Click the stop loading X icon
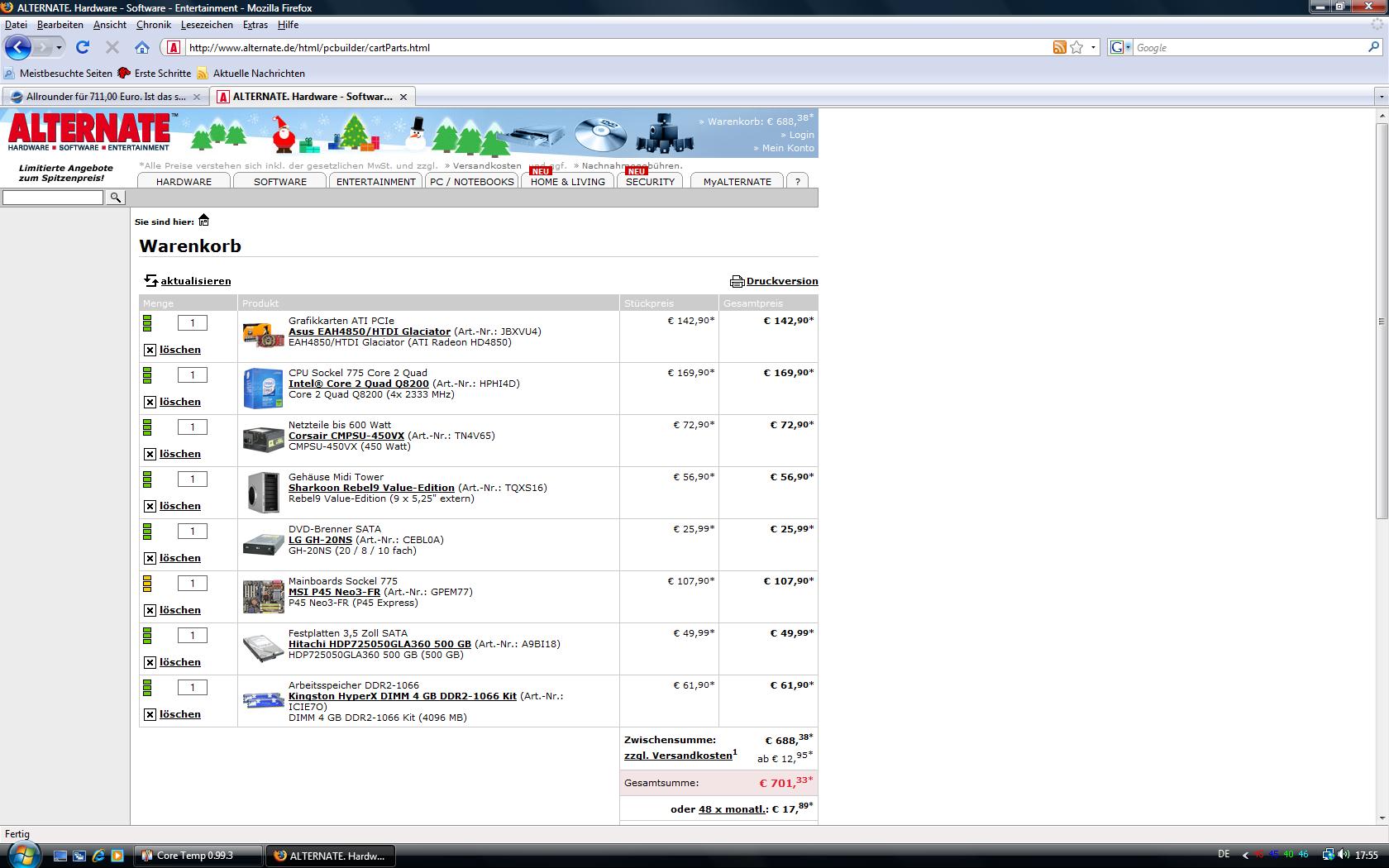 click(112, 47)
